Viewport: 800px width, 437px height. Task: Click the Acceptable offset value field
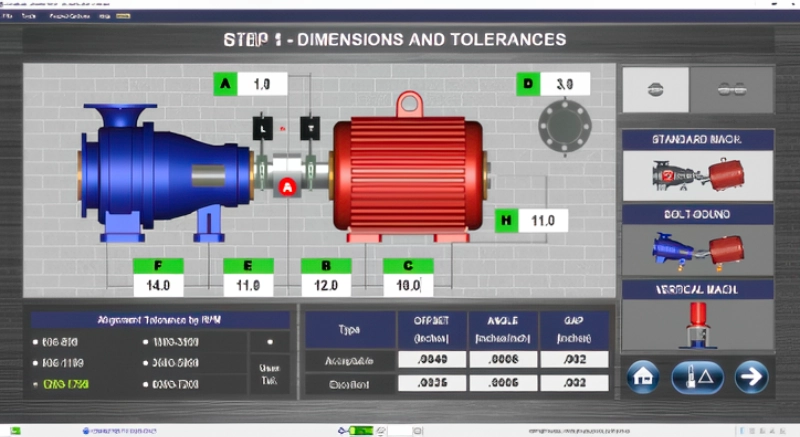coord(423,360)
